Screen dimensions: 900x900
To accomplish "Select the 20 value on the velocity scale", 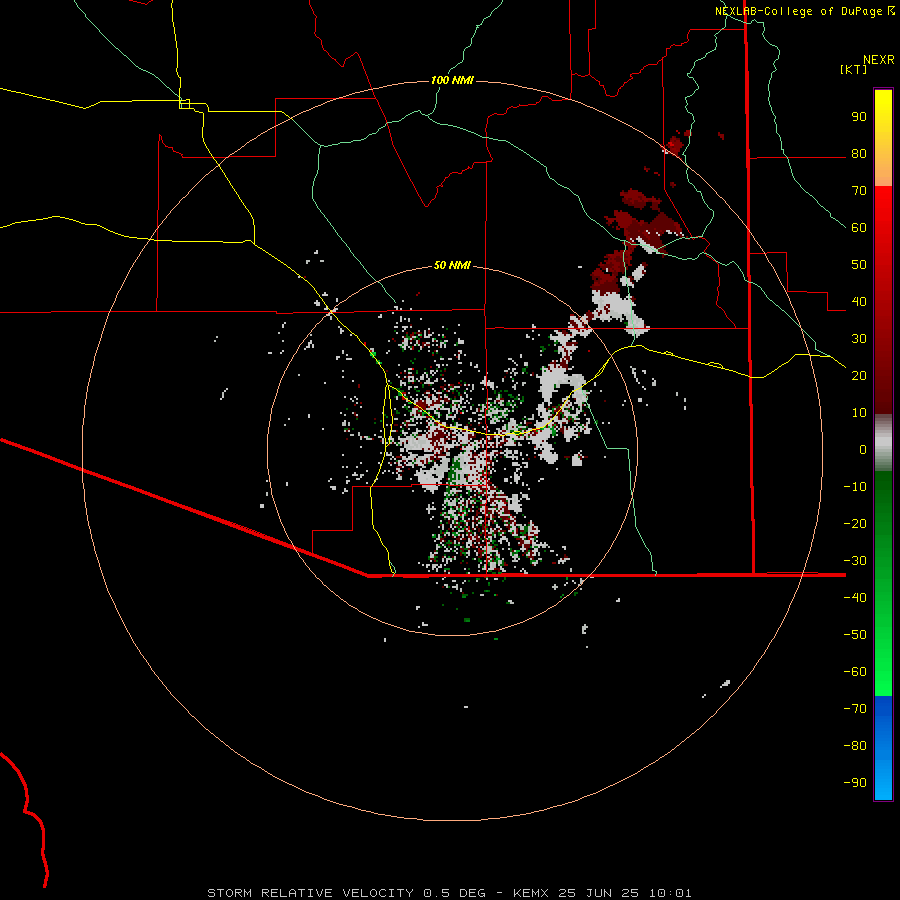I will point(859,375).
